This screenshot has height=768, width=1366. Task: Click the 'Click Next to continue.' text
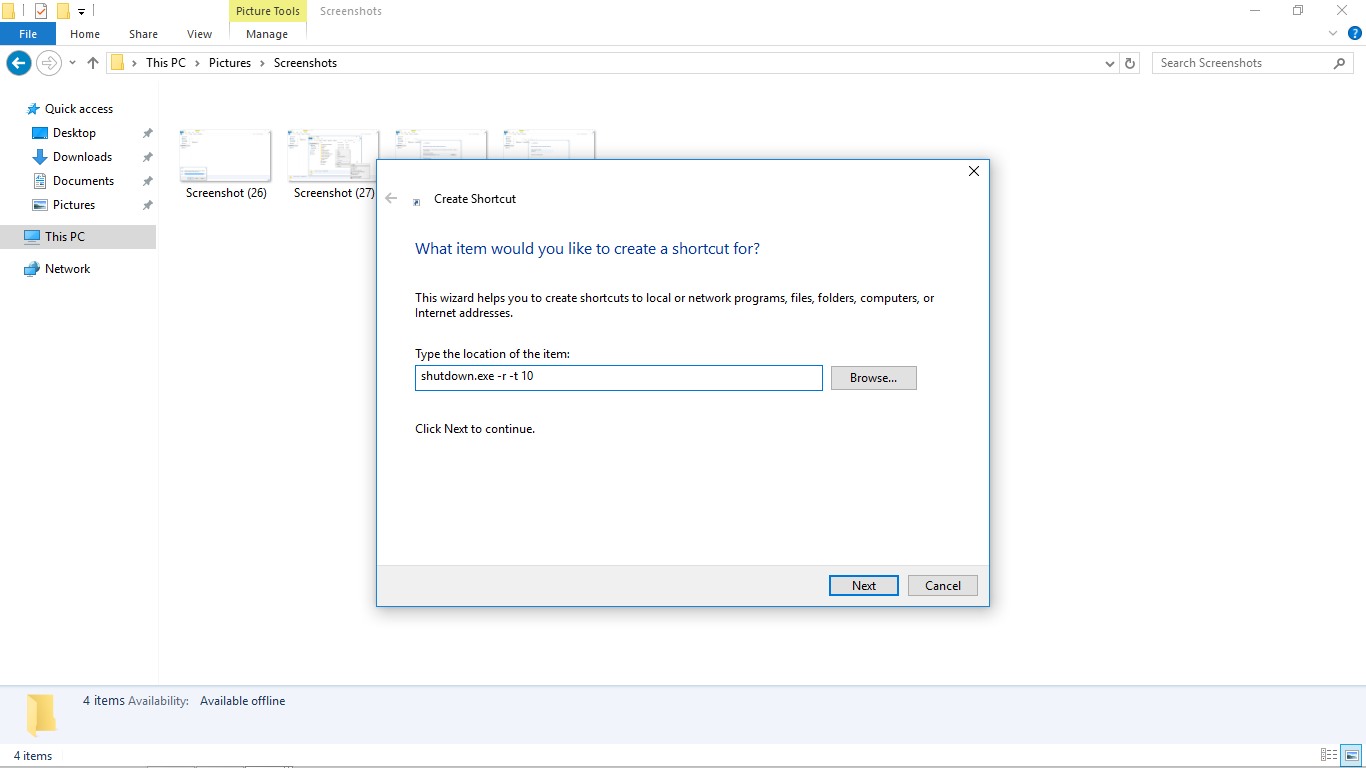[475, 429]
